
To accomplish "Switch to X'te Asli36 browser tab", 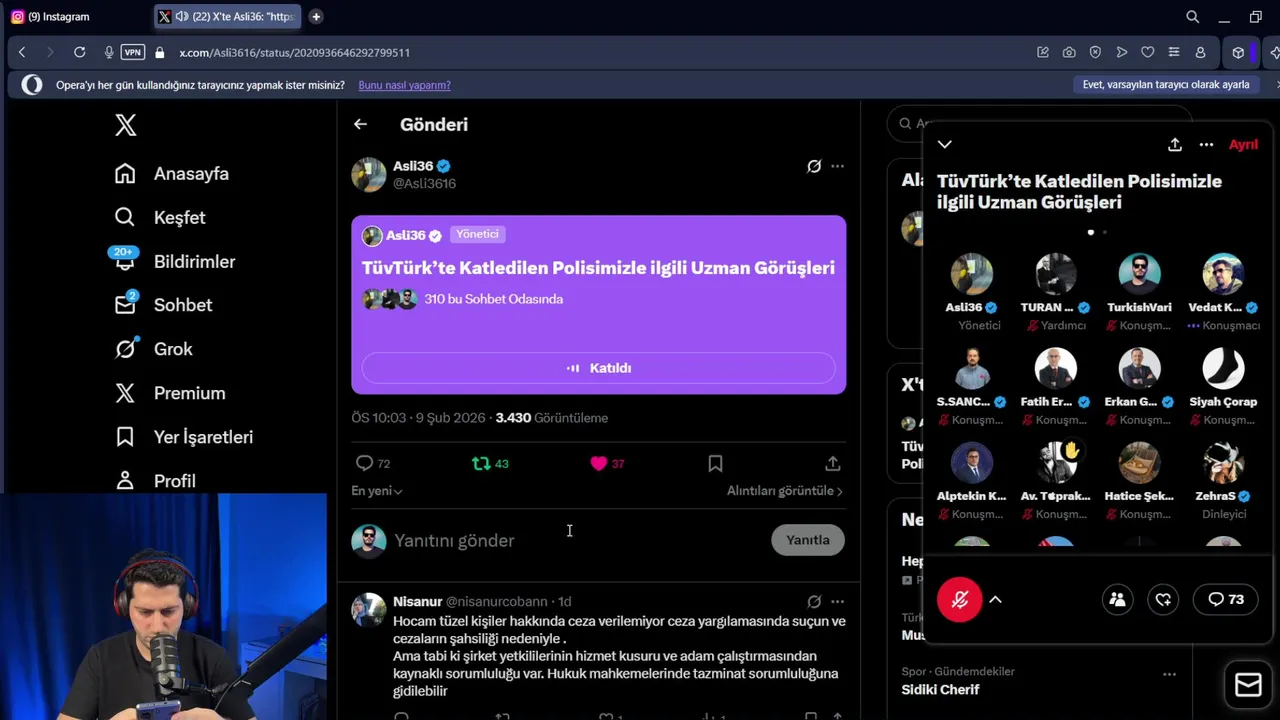I will [x=228, y=16].
